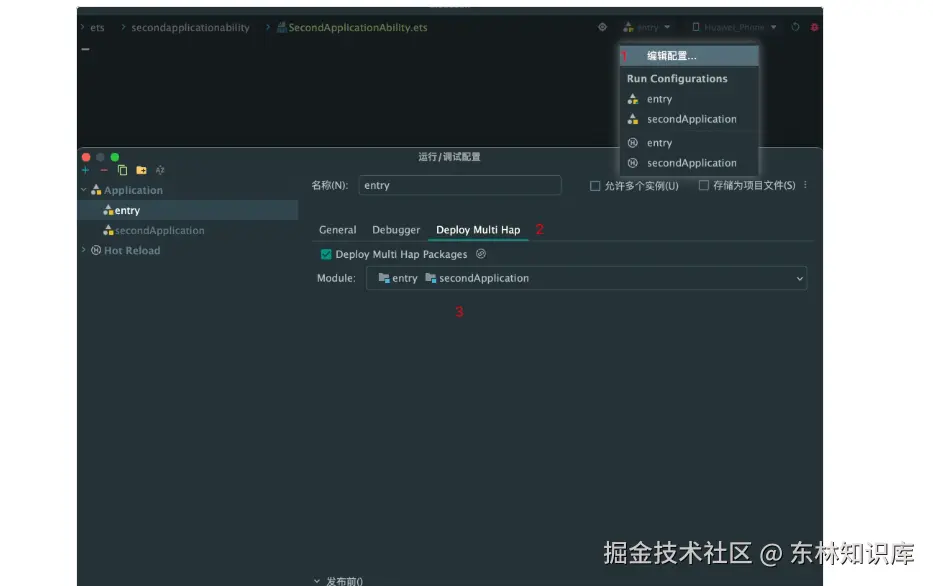The height and width of the screenshot is (586, 933).
Task: Click the ets breadcrumb segment
Action: click(x=97, y=28)
